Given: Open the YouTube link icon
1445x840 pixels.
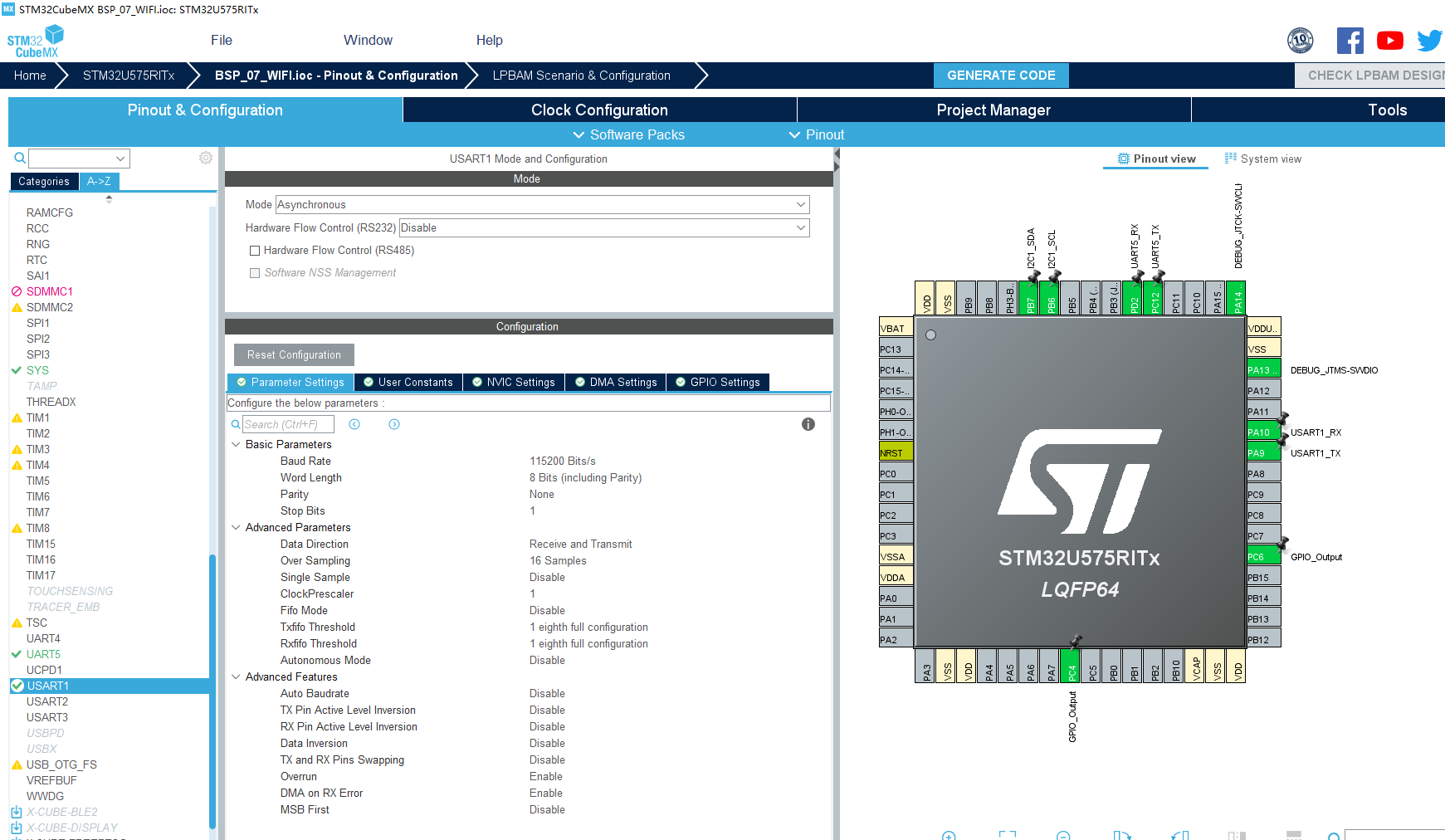Looking at the screenshot, I should point(1390,40).
